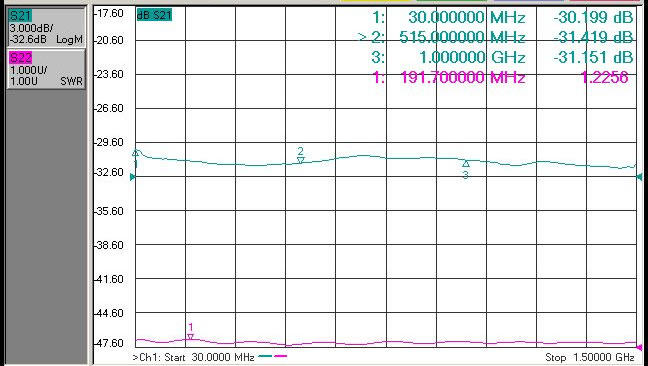Click the '-26.60' Y-axis label

pyautogui.click(x=109, y=108)
